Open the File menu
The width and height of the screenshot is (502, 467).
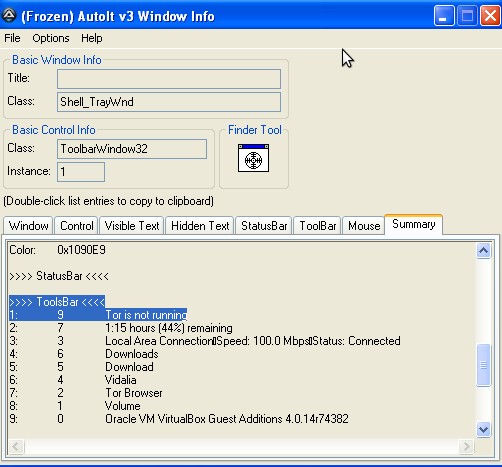click(x=12, y=38)
